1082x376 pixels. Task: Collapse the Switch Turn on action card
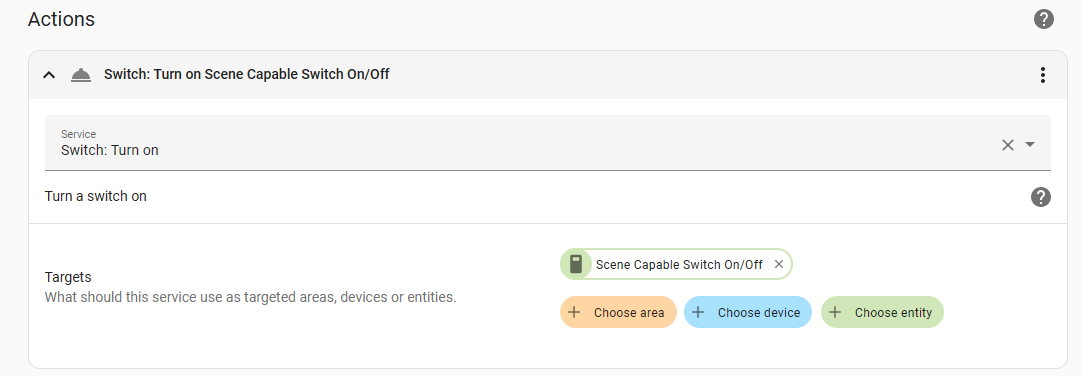coord(49,75)
